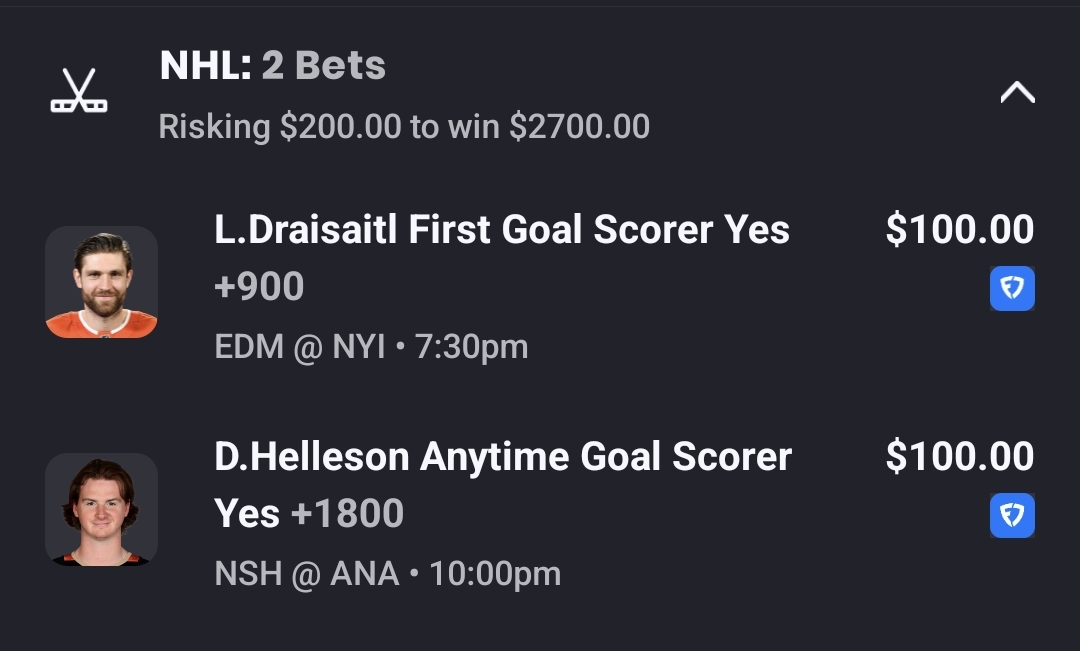Open the D.Helleson Anytime Goal Scorer bet
Viewport: 1080px width, 651px height.
[503, 457]
